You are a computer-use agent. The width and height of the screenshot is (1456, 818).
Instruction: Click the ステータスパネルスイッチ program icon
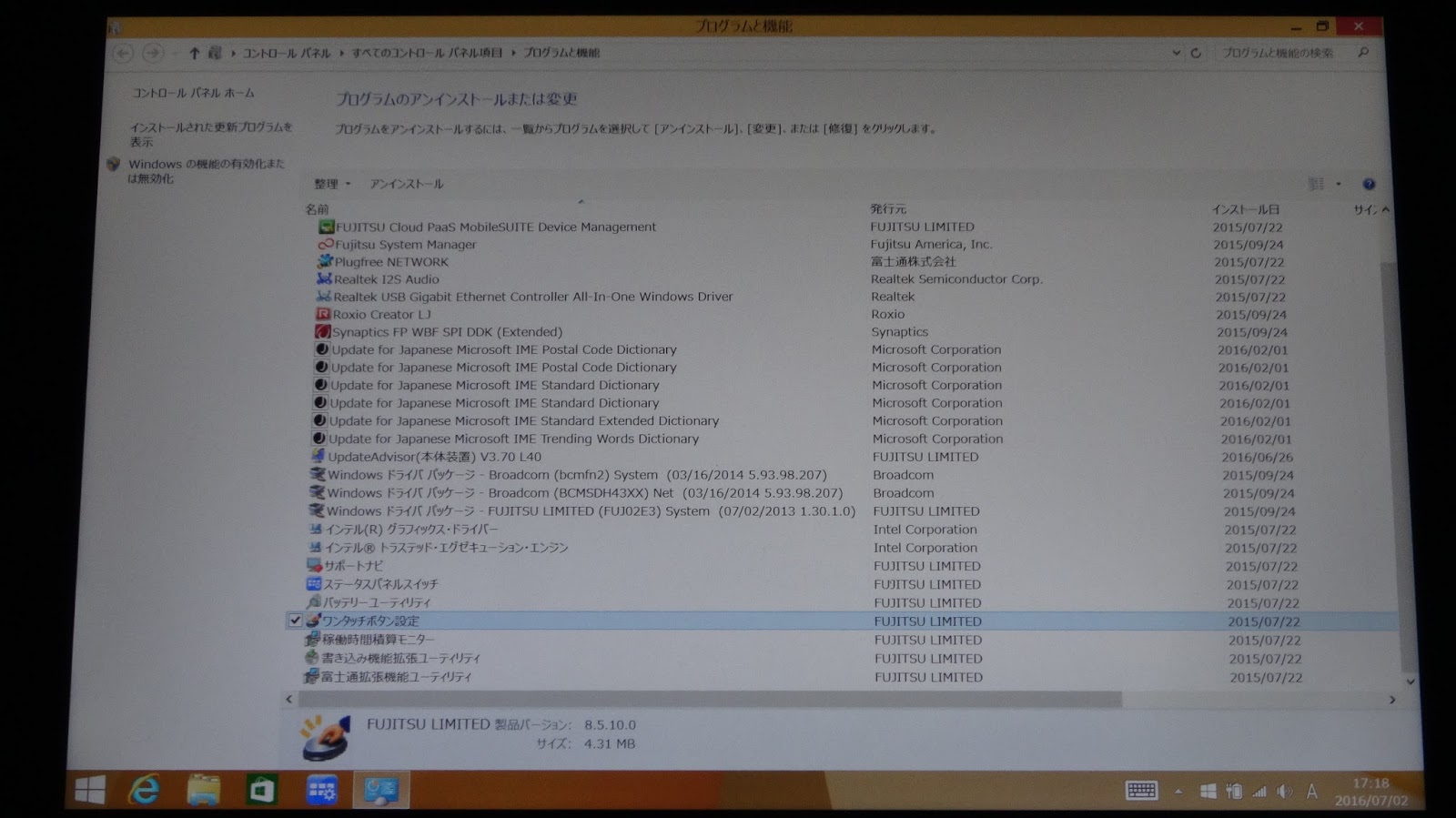point(314,583)
